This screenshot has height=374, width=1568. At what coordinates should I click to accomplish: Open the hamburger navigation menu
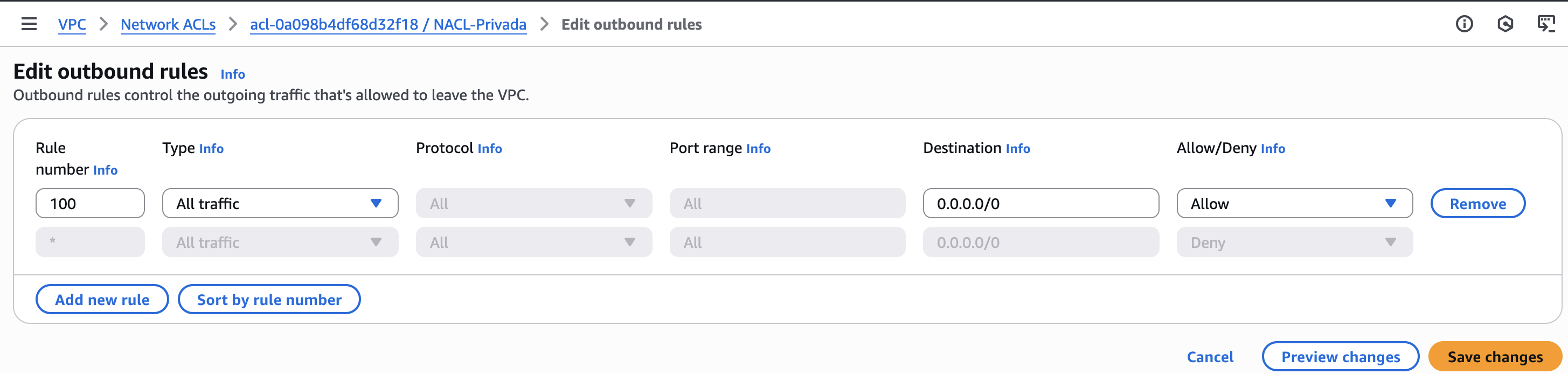(x=29, y=24)
